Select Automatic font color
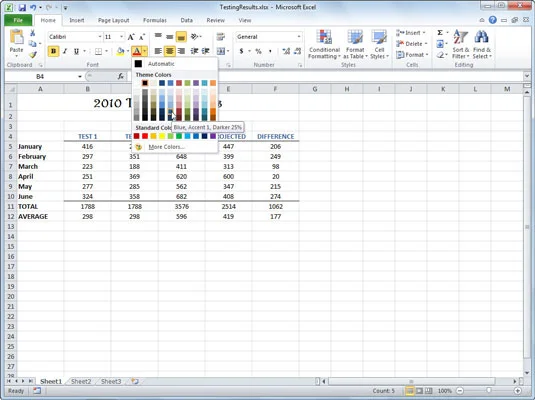Image resolution: width=535 pixels, height=400 pixels. (161, 64)
